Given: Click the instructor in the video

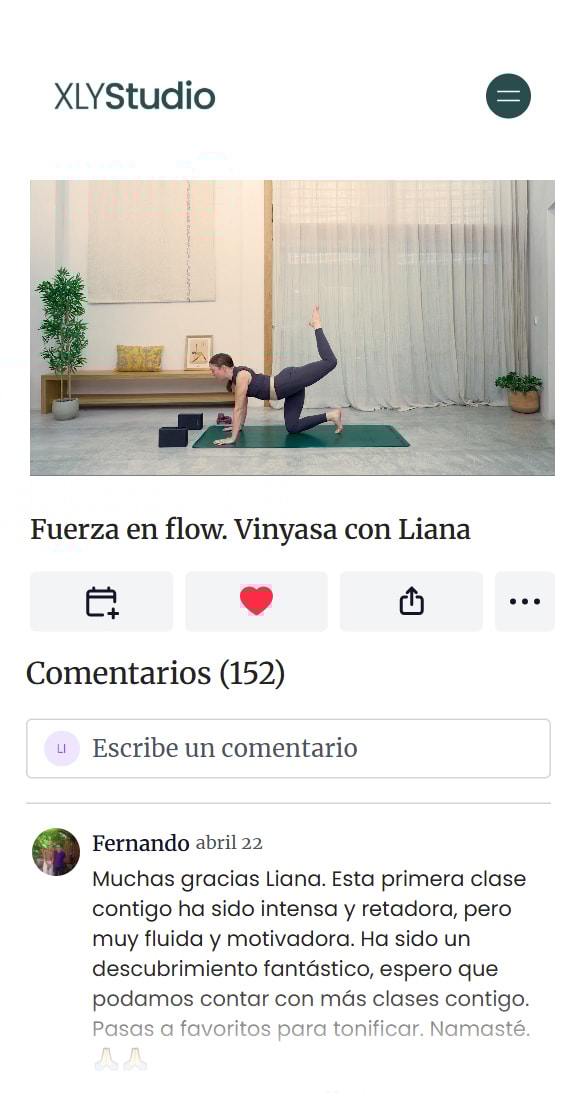Looking at the screenshot, I should [277, 376].
